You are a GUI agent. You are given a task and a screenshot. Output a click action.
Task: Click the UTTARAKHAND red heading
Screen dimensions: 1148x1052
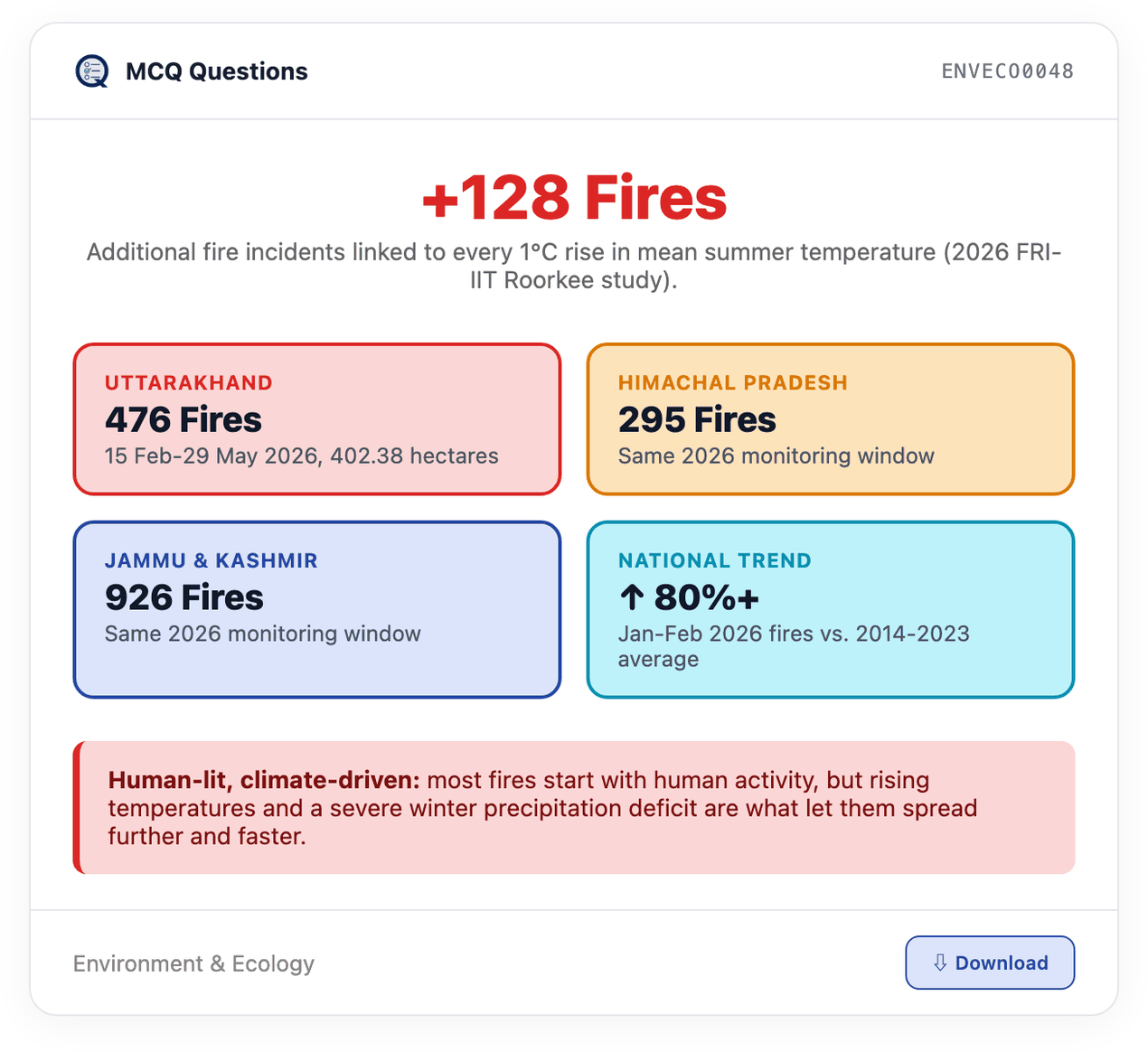[189, 382]
